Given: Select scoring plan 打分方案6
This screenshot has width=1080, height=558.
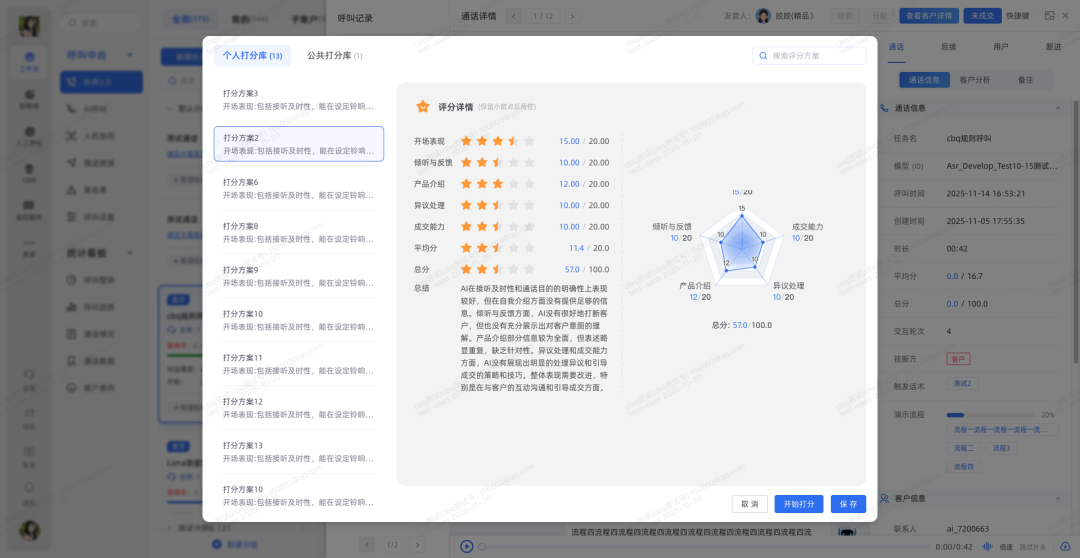Looking at the screenshot, I should click(x=298, y=188).
